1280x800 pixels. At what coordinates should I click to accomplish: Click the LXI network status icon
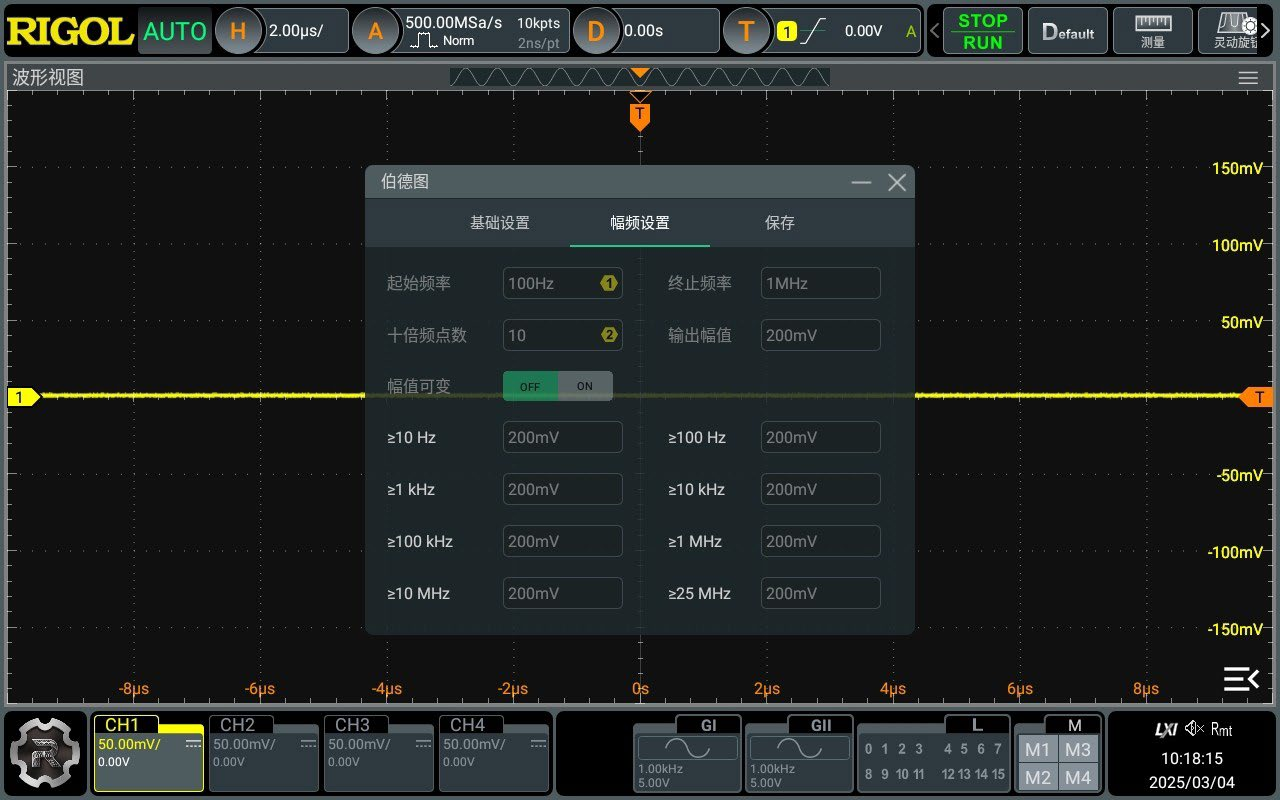pos(1166,730)
